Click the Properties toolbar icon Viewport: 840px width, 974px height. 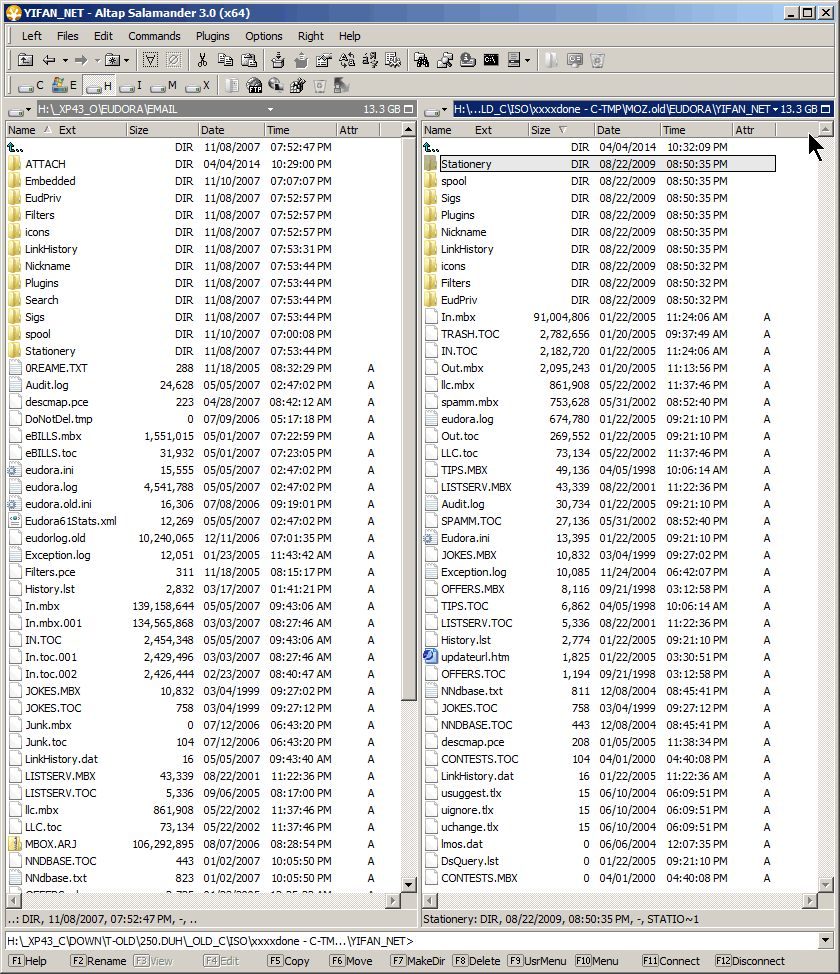(x=324, y=60)
